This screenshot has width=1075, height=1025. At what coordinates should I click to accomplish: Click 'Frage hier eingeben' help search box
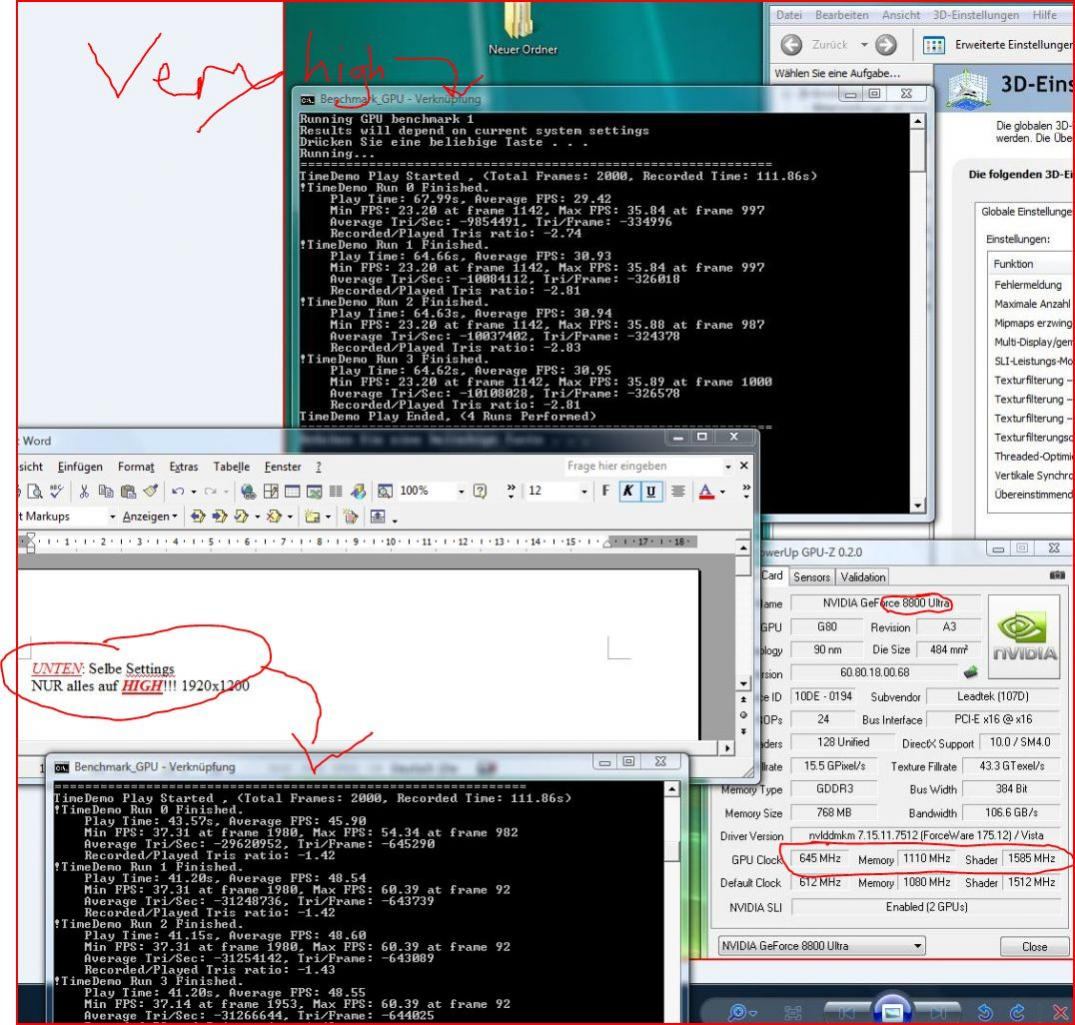click(643, 466)
